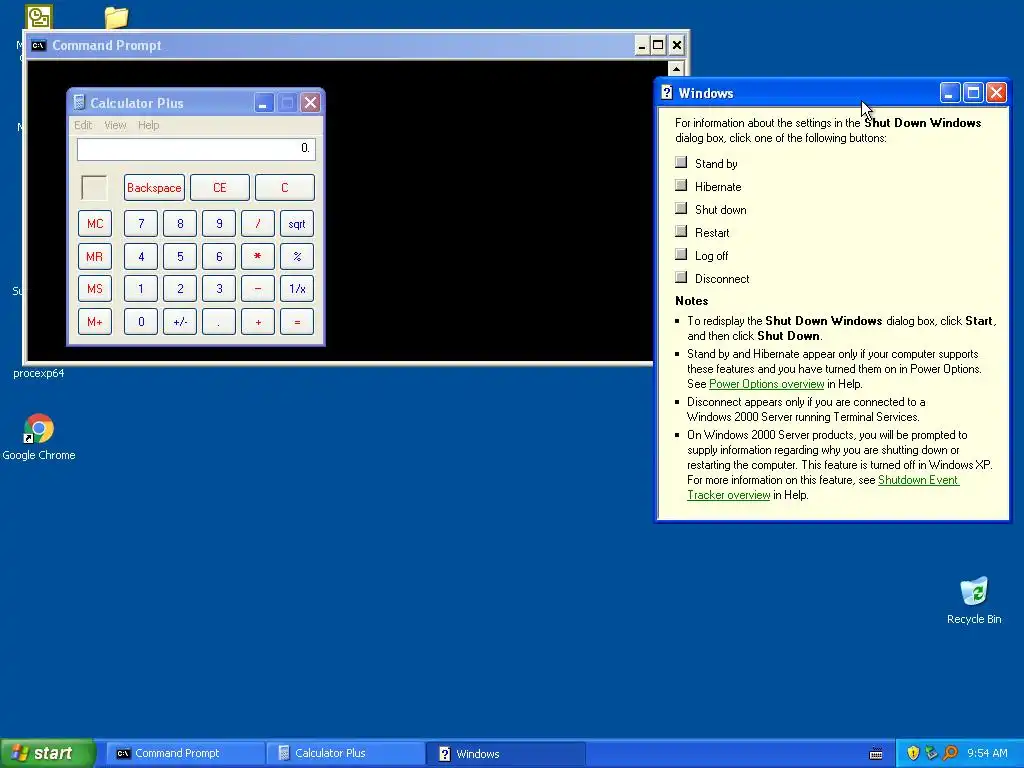The height and width of the screenshot is (768, 1024).
Task: Click the Command Prompt scroll up arrow
Action: tap(676, 69)
